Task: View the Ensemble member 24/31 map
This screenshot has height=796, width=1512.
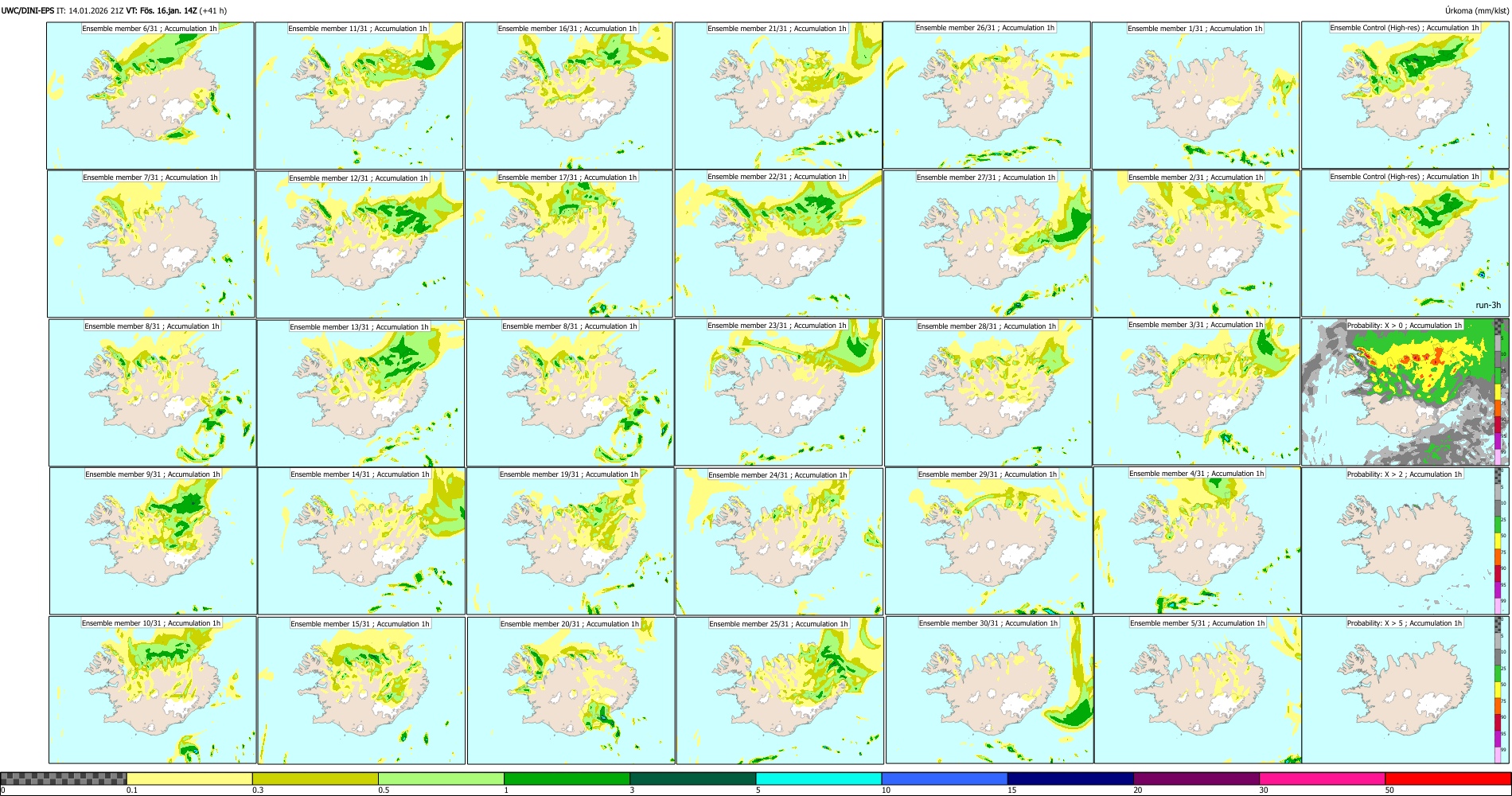Action: point(779,542)
